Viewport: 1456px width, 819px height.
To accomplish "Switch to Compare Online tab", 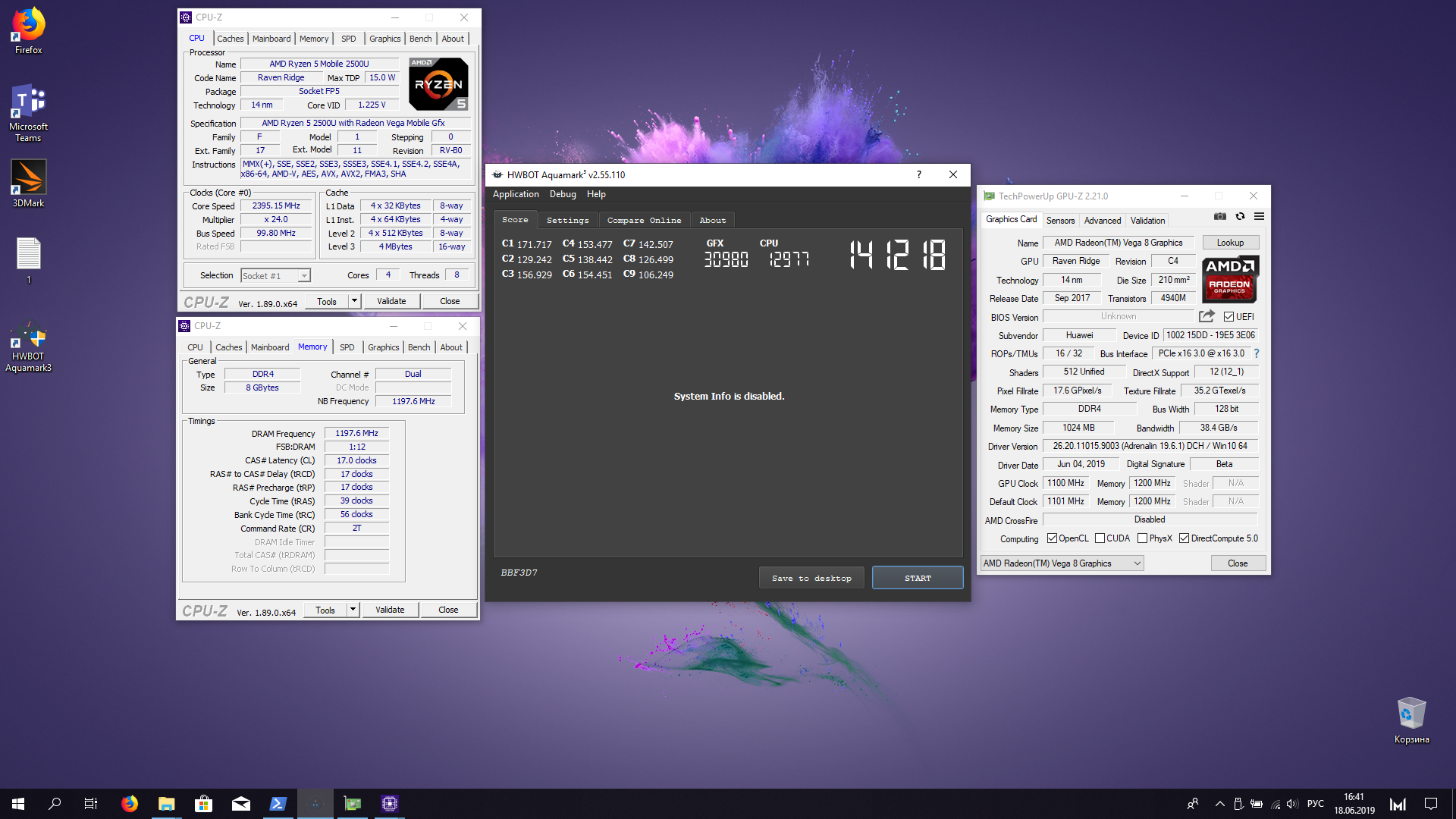I will (644, 220).
